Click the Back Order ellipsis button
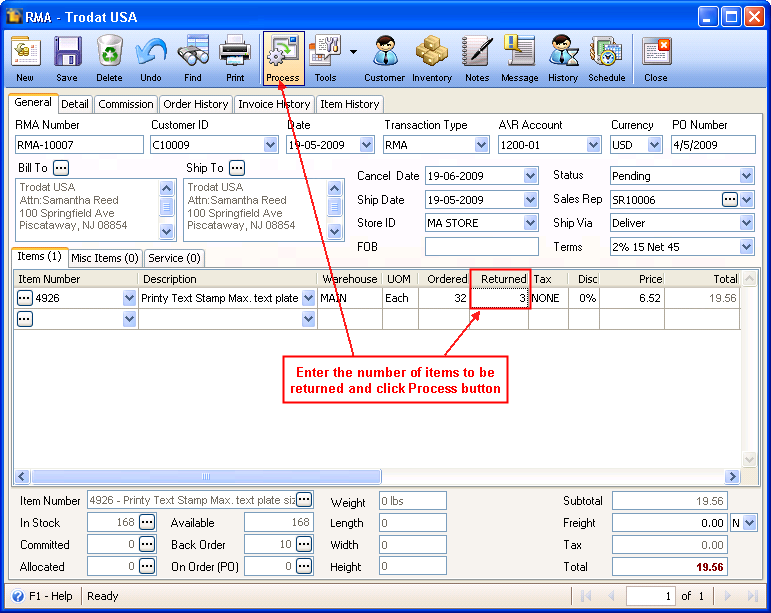 point(304,544)
